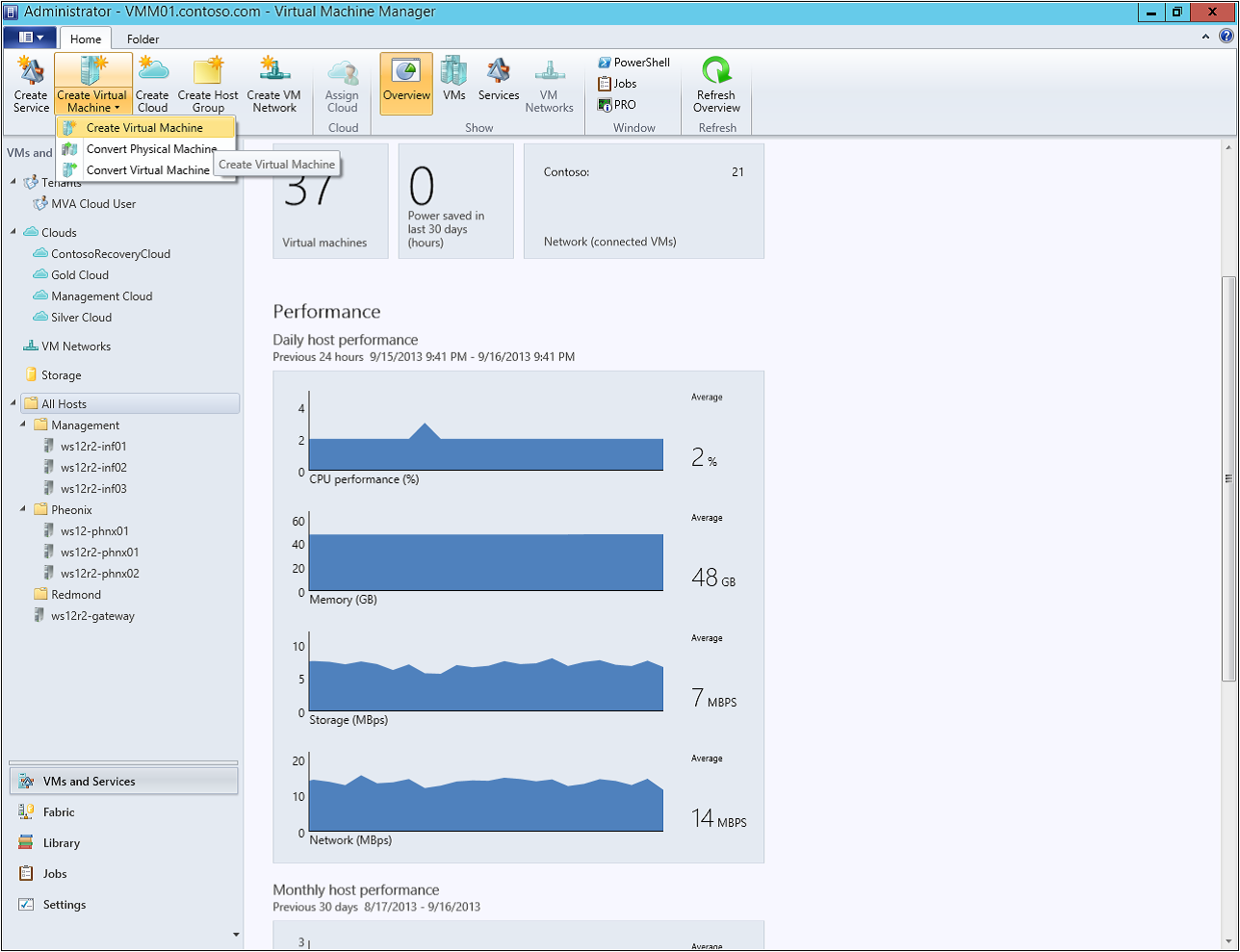Click the Assign Cloud ribbon icon
This screenshot has height=952, width=1240.
pos(343,85)
